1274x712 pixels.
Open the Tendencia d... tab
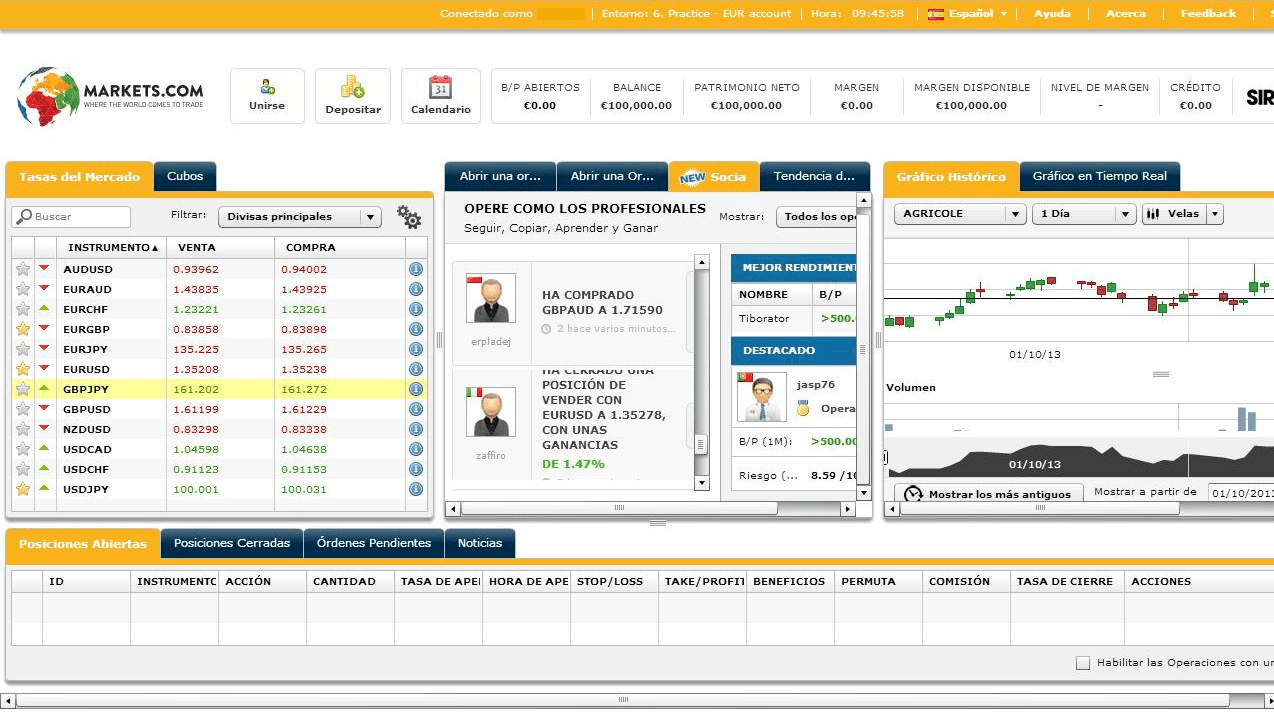[x=814, y=176]
